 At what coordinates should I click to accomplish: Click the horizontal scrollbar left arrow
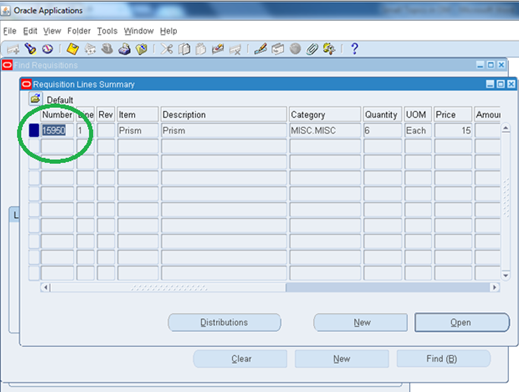tap(46, 287)
